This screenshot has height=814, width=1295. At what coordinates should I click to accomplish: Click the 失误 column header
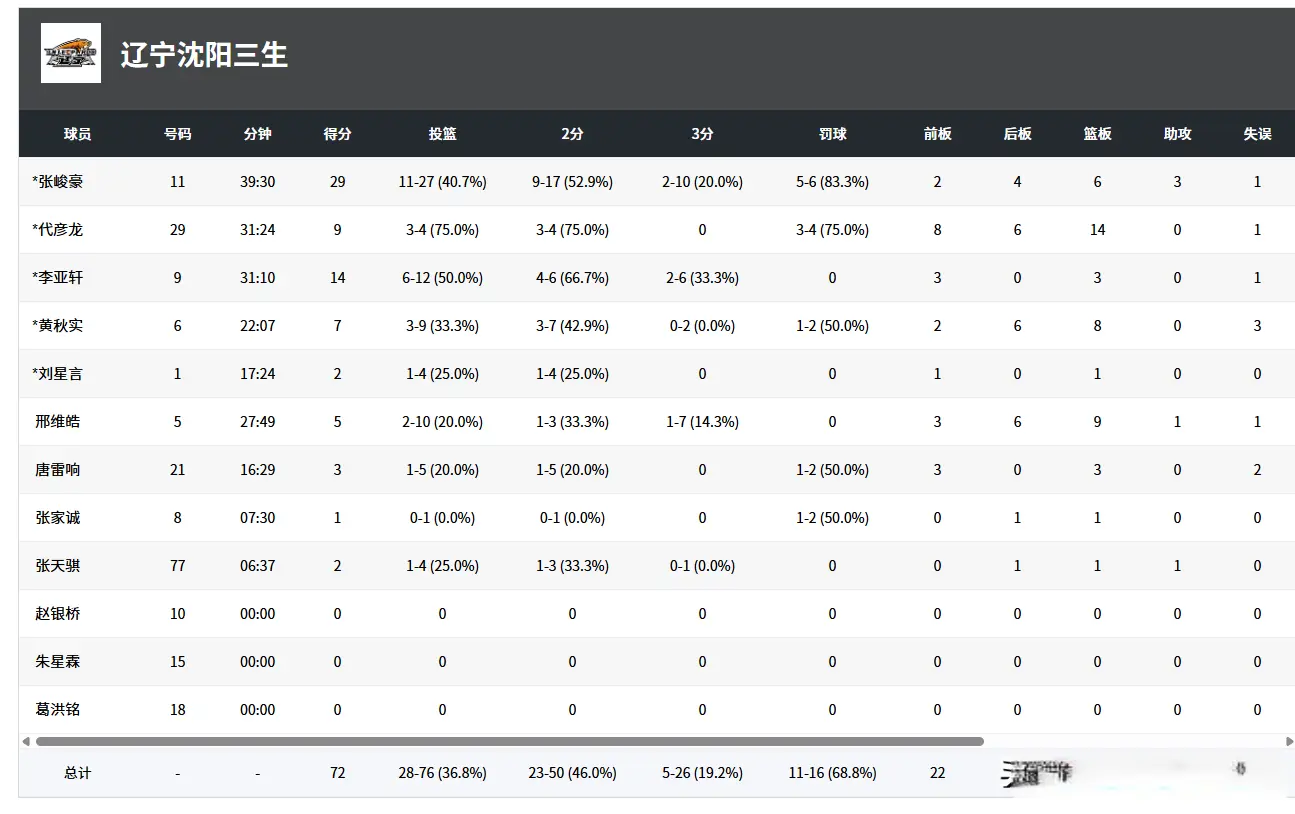(1257, 134)
